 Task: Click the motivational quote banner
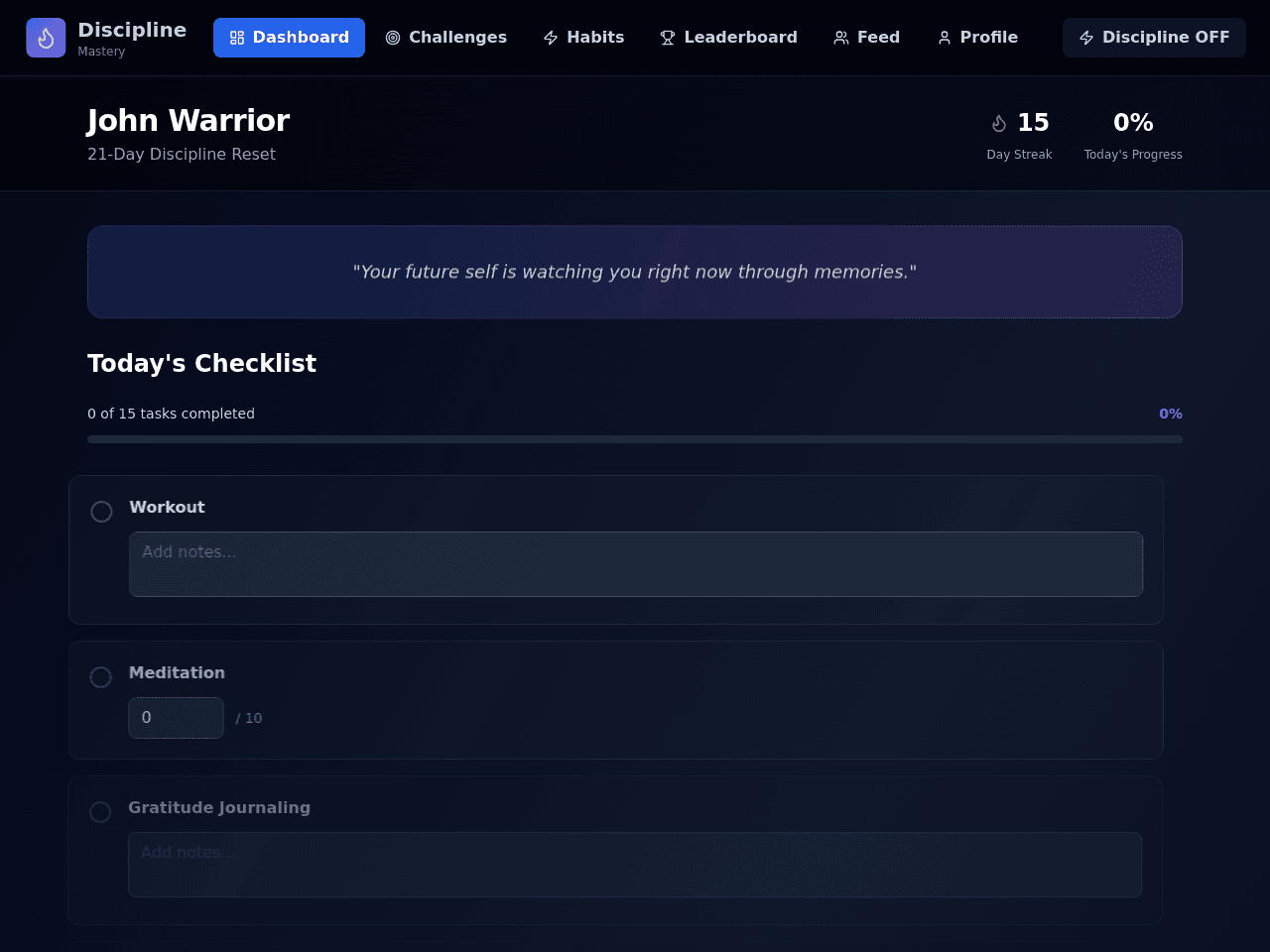pyautogui.click(x=635, y=272)
